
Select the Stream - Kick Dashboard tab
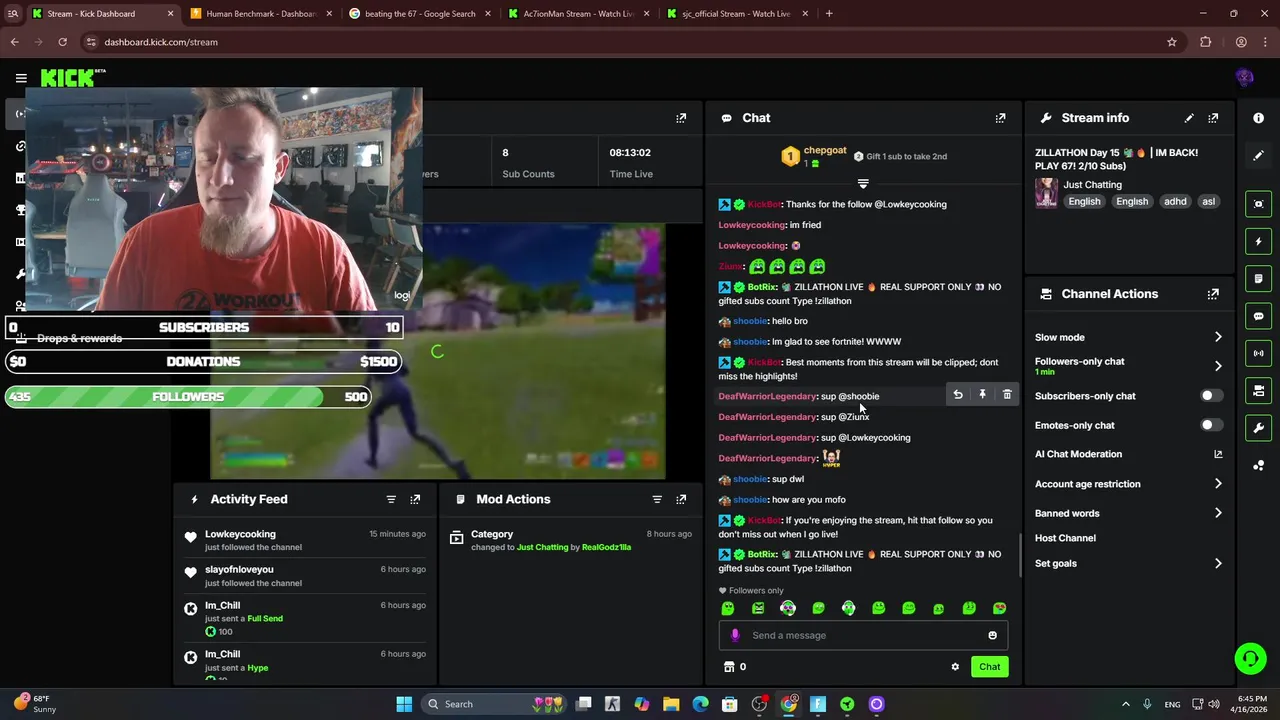102,14
